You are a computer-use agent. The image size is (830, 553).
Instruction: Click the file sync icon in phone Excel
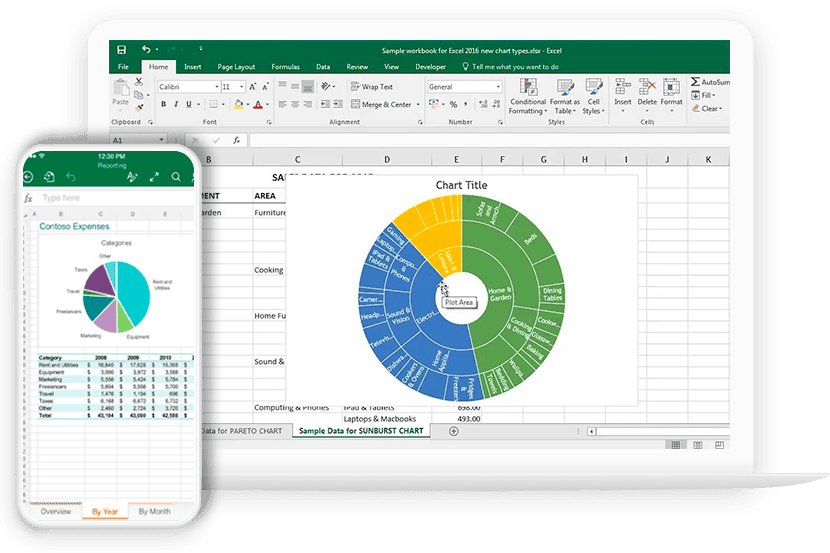coord(49,177)
